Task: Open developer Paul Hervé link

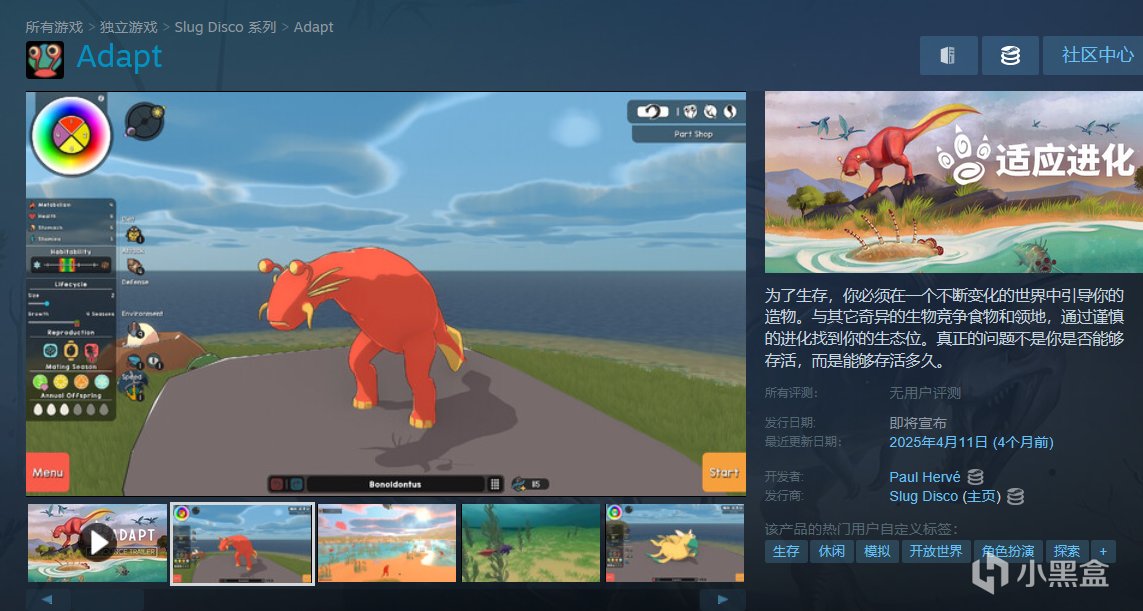Action: tap(924, 477)
